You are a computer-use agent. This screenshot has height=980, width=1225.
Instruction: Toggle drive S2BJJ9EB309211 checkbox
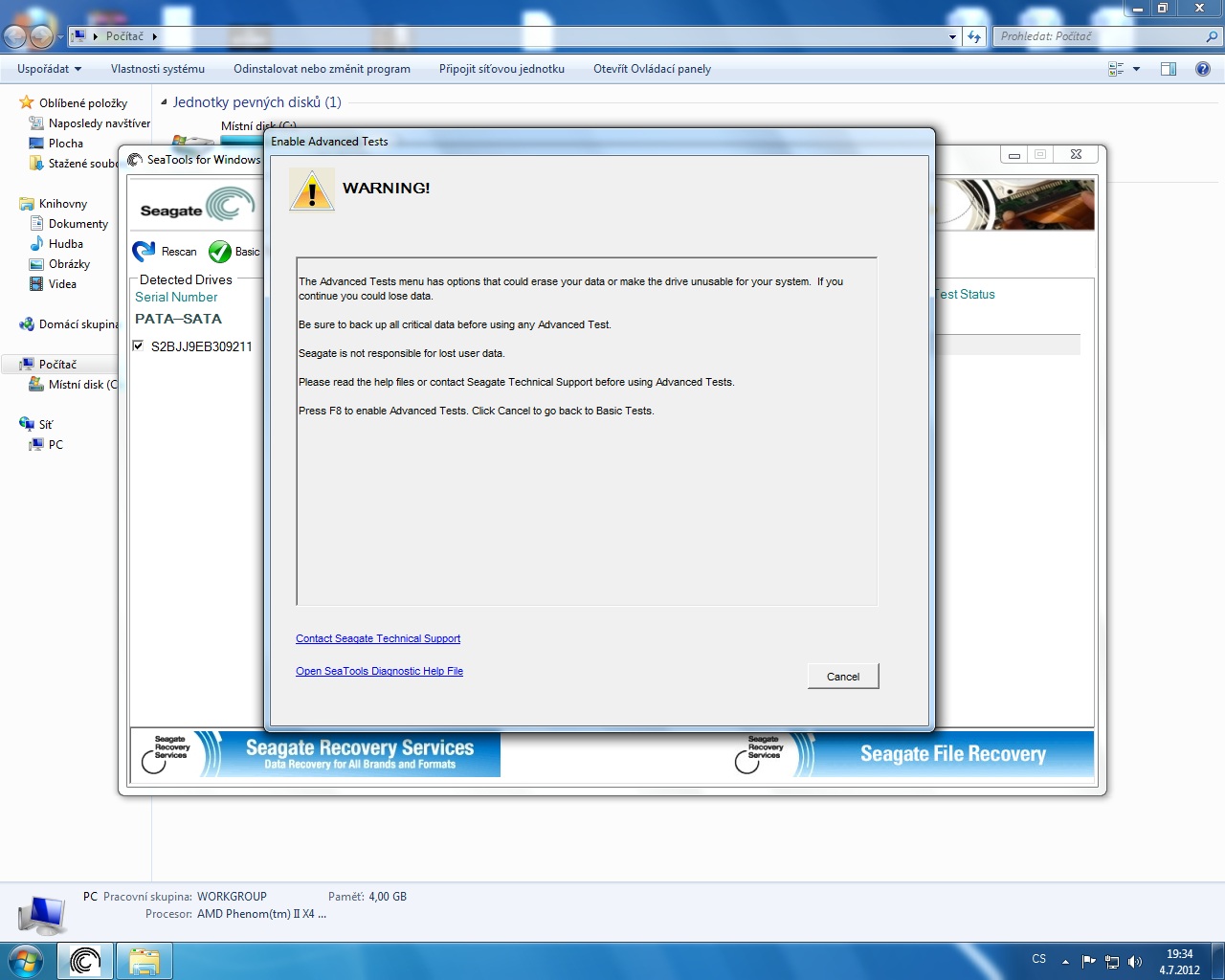(138, 345)
